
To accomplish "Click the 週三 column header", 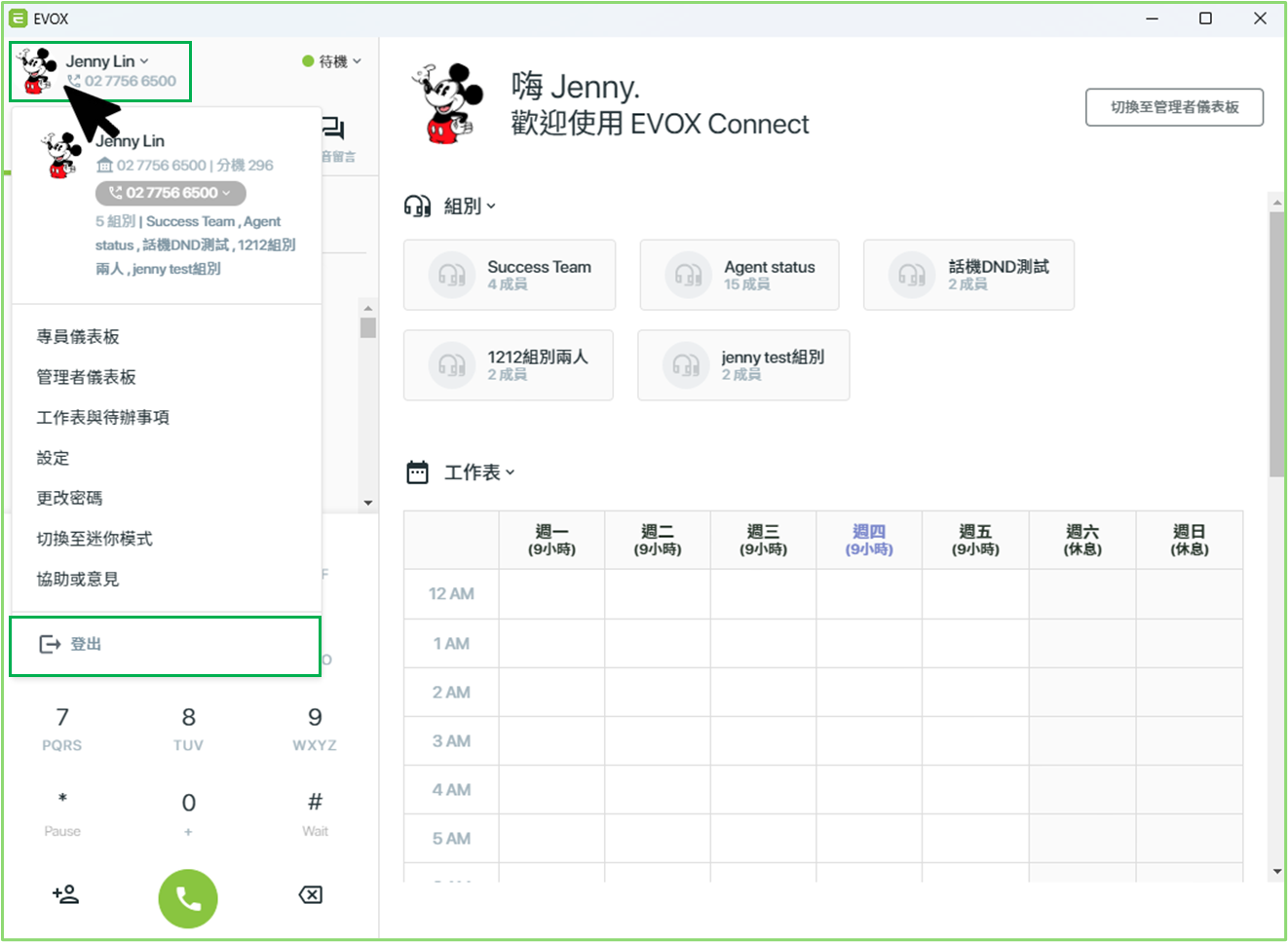I will tap(763, 540).
